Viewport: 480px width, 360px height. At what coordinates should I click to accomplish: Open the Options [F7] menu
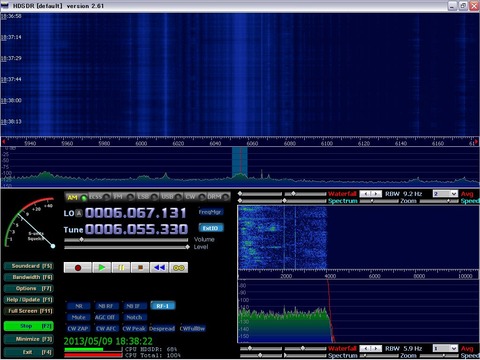pyautogui.click(x=29, y=289)
